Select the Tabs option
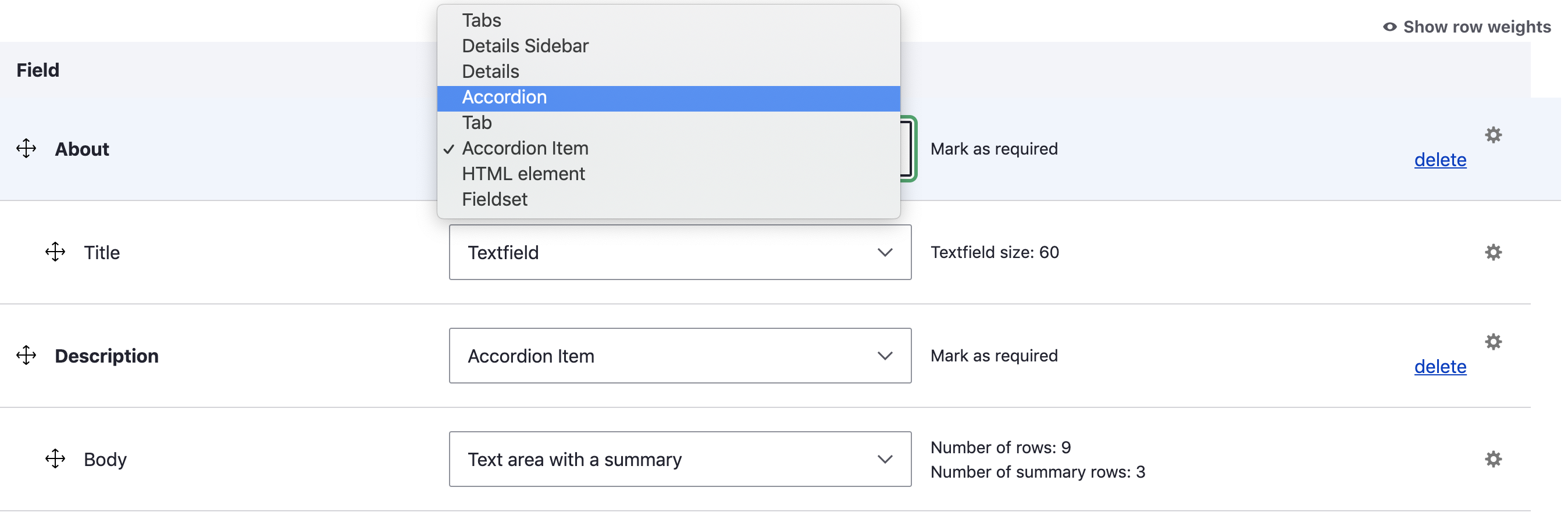1568x516 pixels. tap(481, 21)
